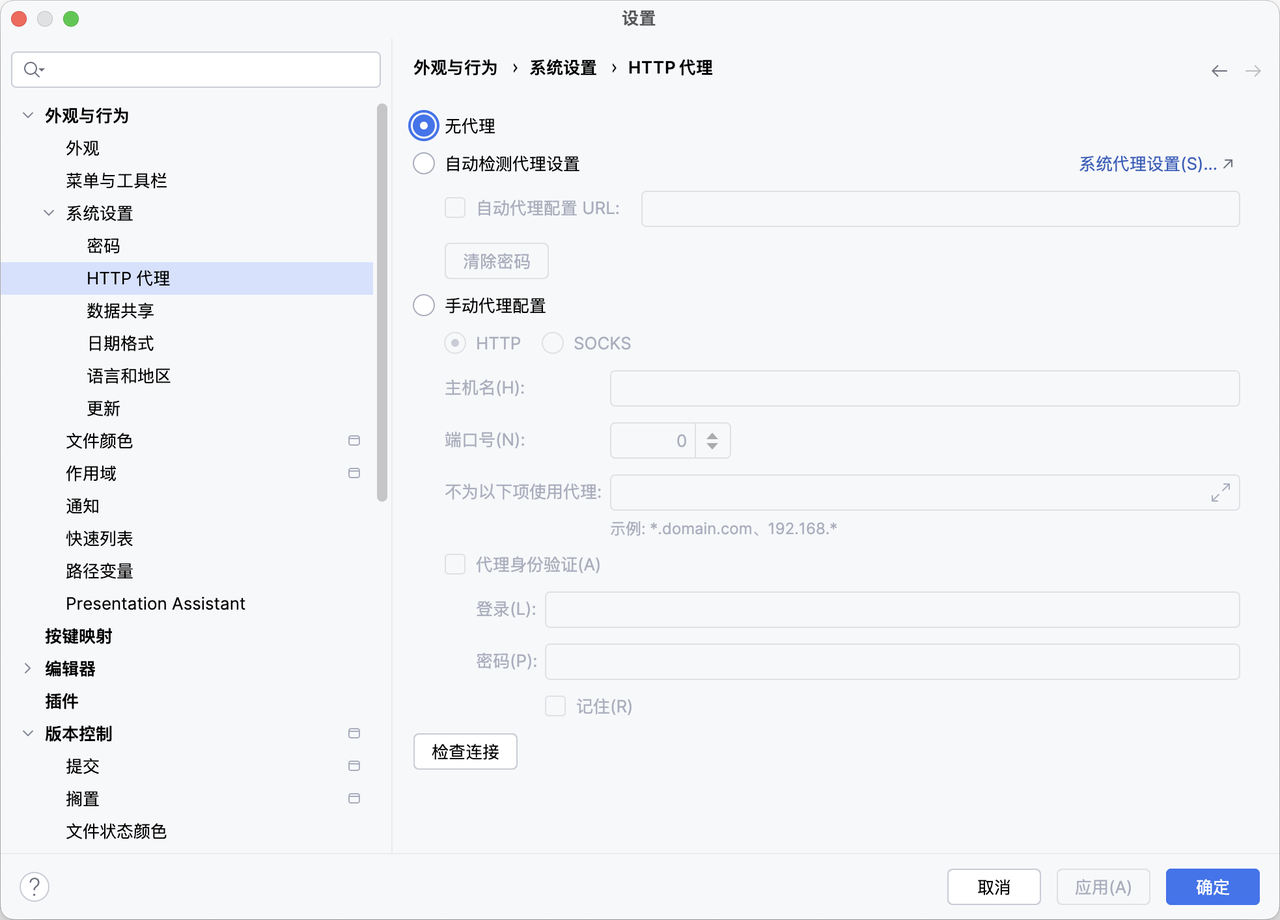Open search options via the magnifier icon
1280x920 pixels.
point(32,69)
